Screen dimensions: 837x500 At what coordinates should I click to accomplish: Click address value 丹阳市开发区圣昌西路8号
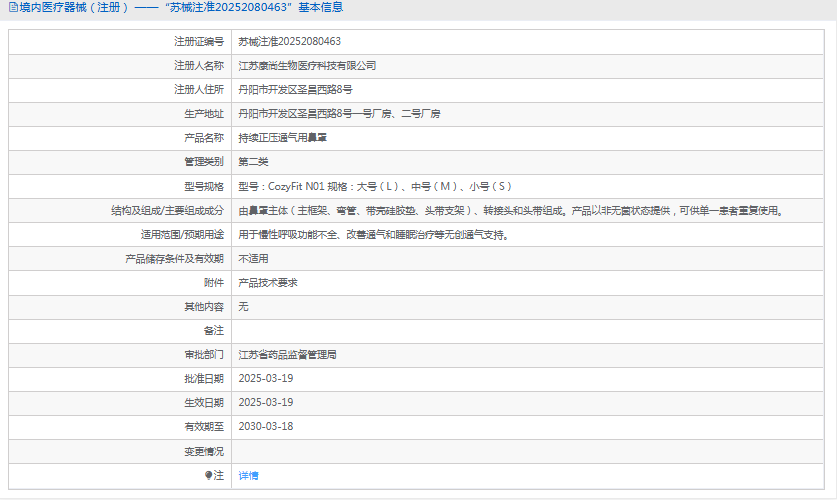pyautogui.click(x=295, y=90)
